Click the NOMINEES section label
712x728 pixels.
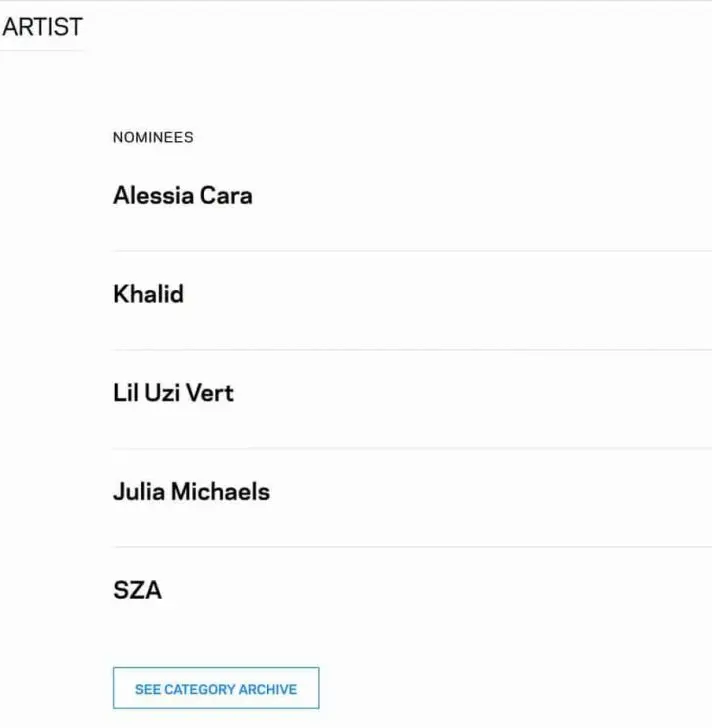[x=153, y=137]
